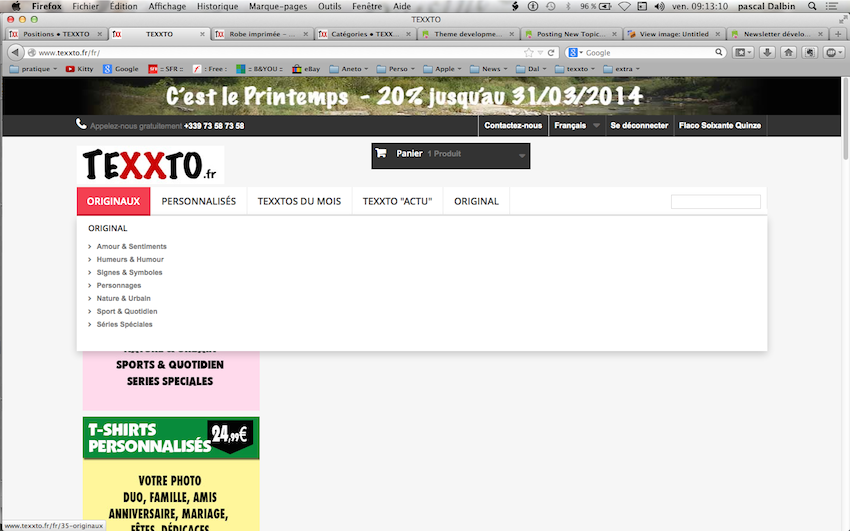Click the Firefox back arrow button
The image size is (850, 531).
[15, 53]
